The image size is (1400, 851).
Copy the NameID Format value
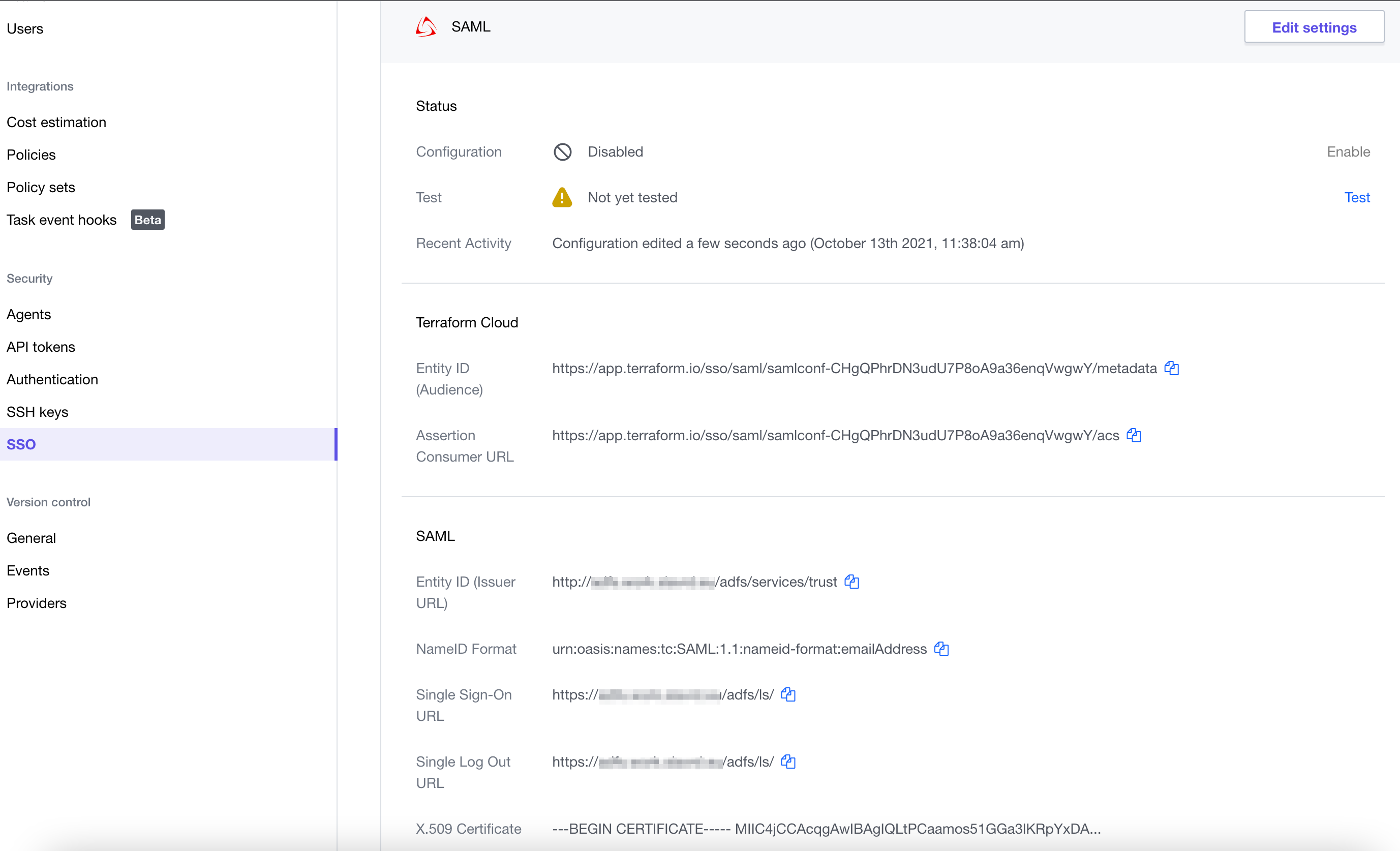941,649
